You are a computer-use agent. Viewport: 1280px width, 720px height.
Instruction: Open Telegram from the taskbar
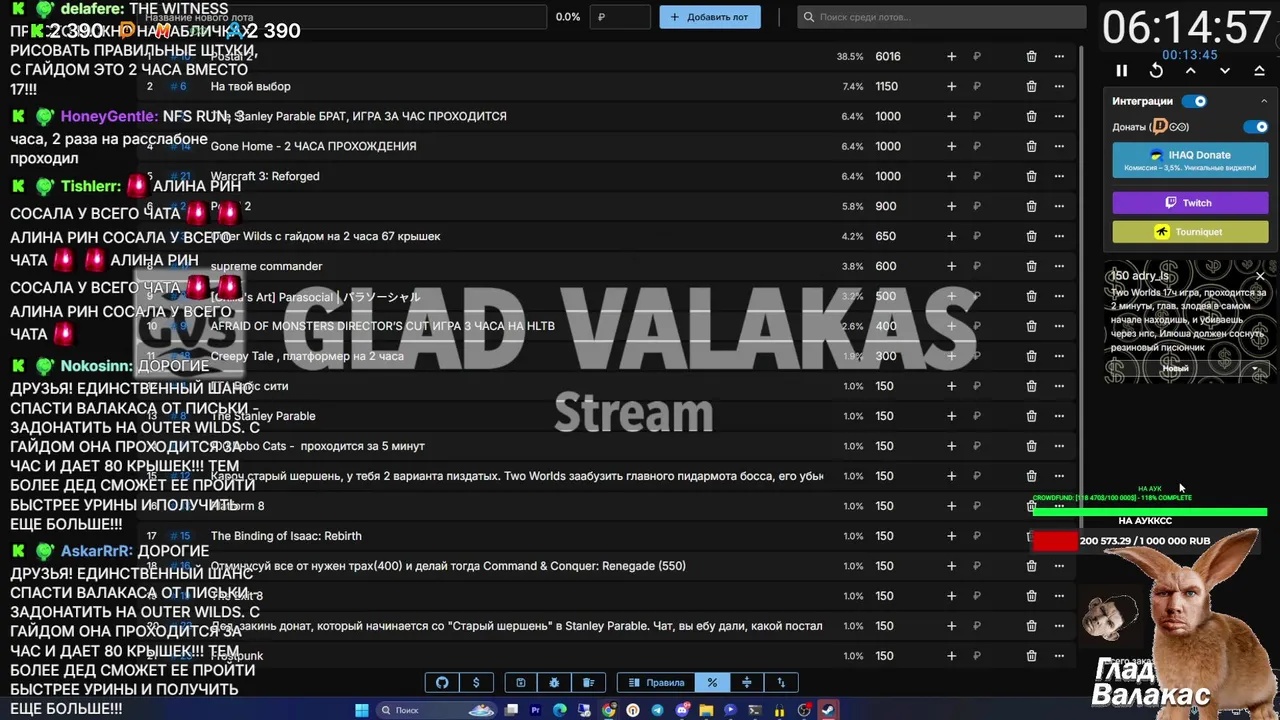(x=657, y=711)
